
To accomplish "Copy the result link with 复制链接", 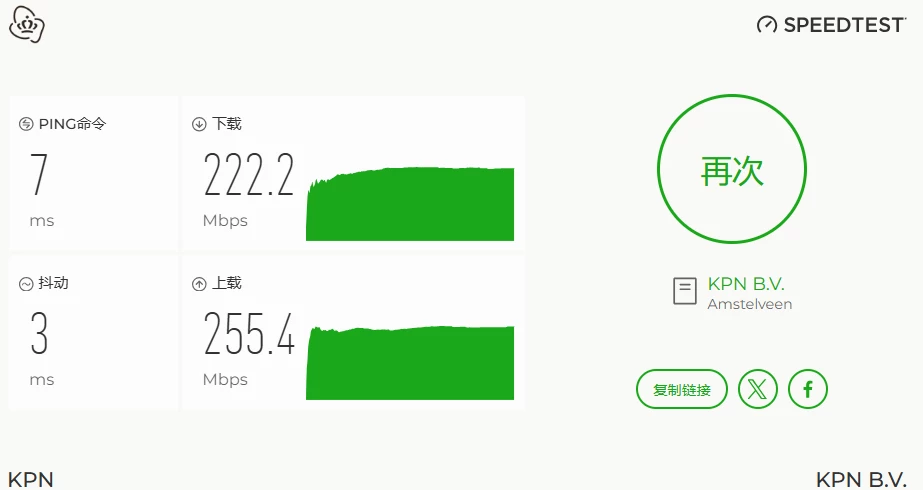I will point(682,389).
